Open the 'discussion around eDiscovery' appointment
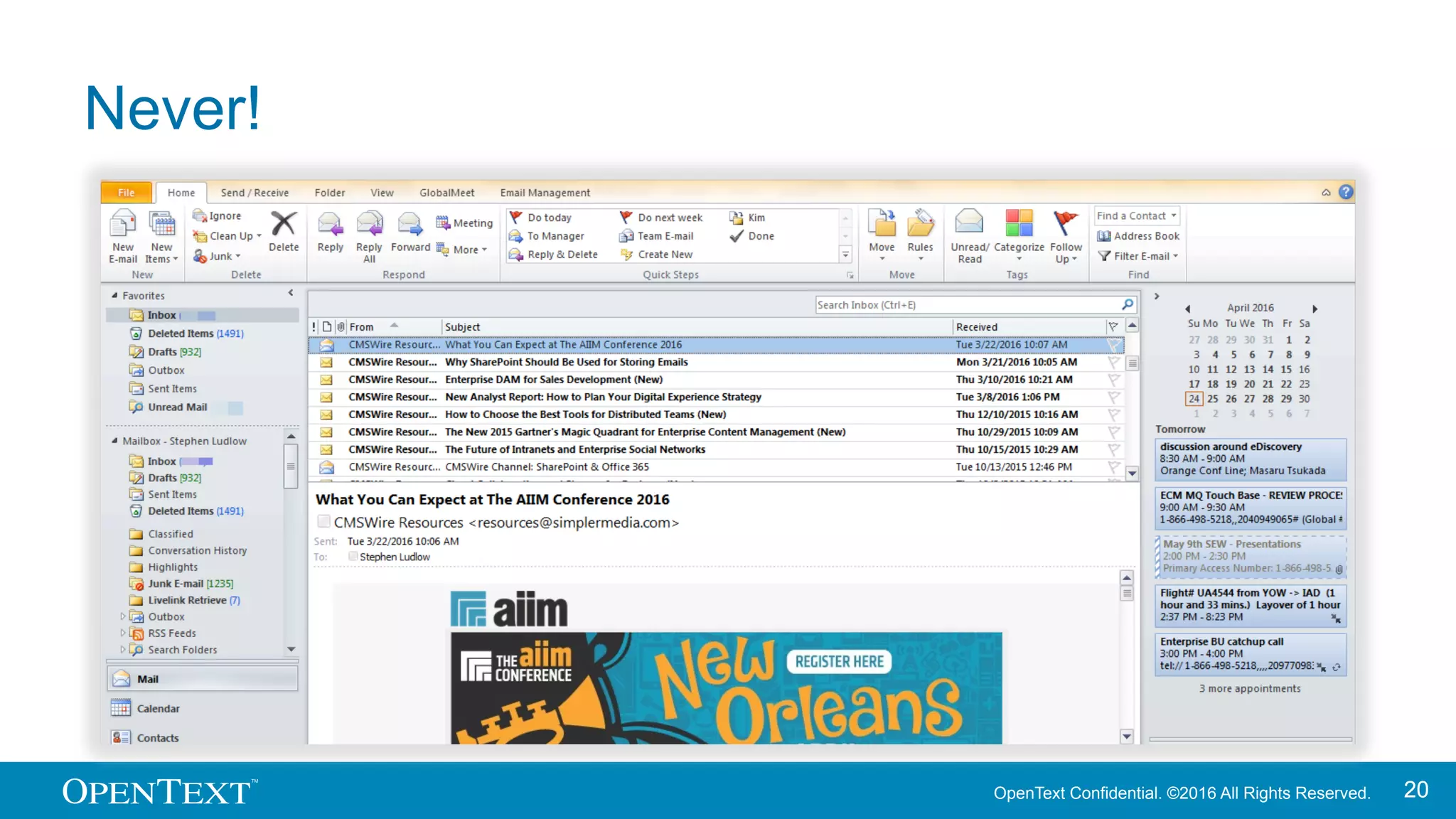Screen dimensions: 1456x819 (x=1251, y=459)
